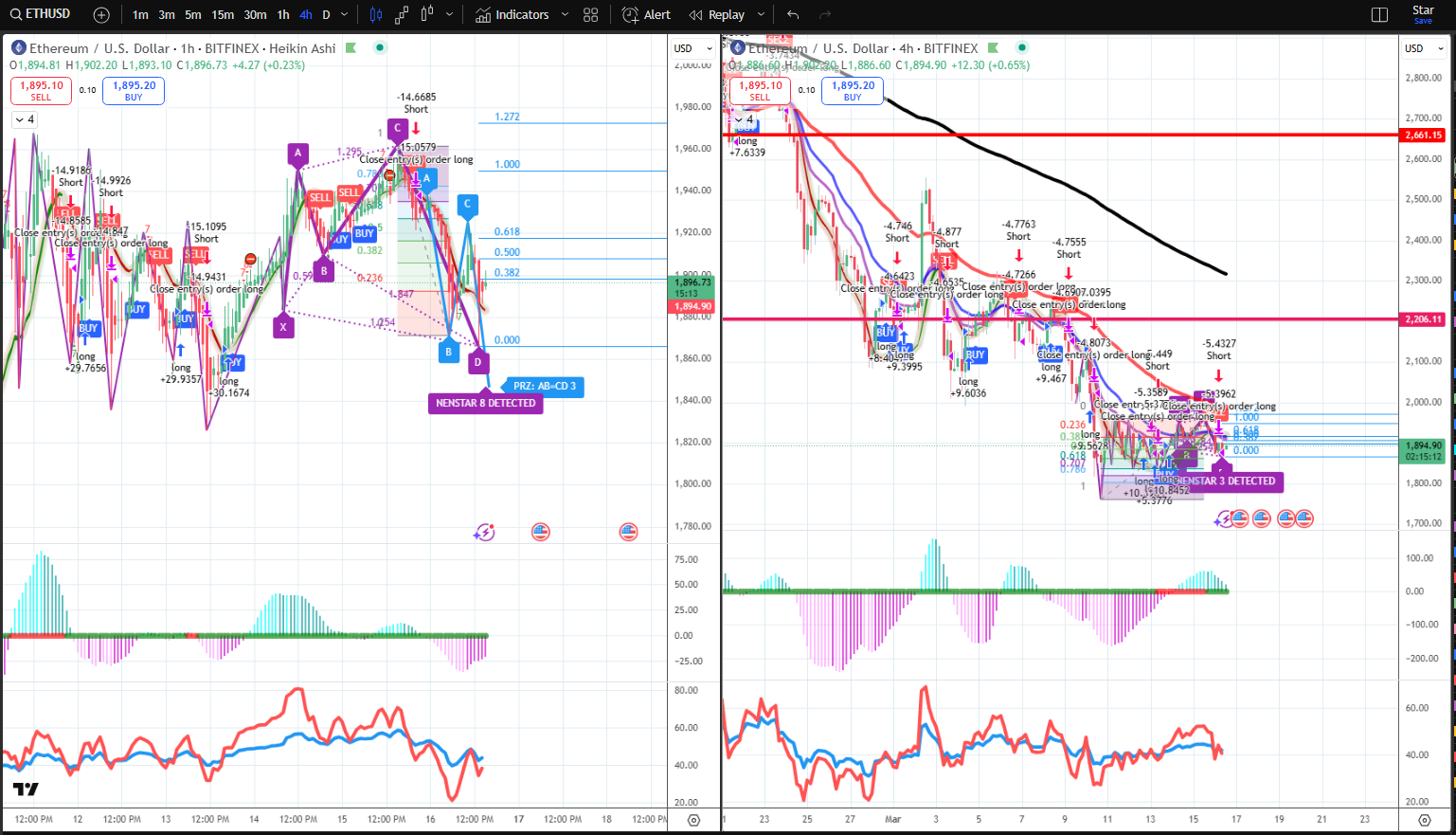Click the lightning event icon on 1h chart
1456x835 pixels.
click(x=484, y=532)
